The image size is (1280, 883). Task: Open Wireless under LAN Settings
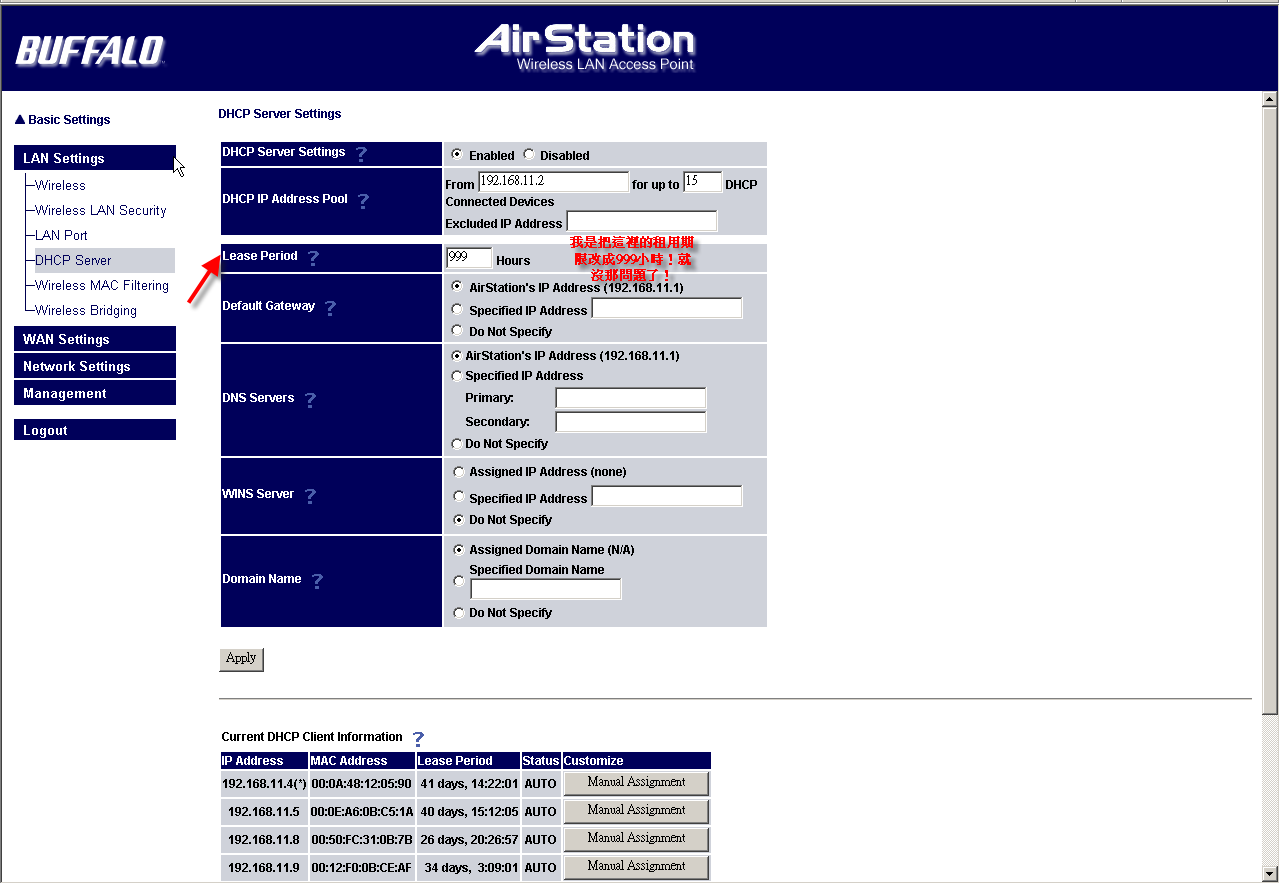point(60,185)
